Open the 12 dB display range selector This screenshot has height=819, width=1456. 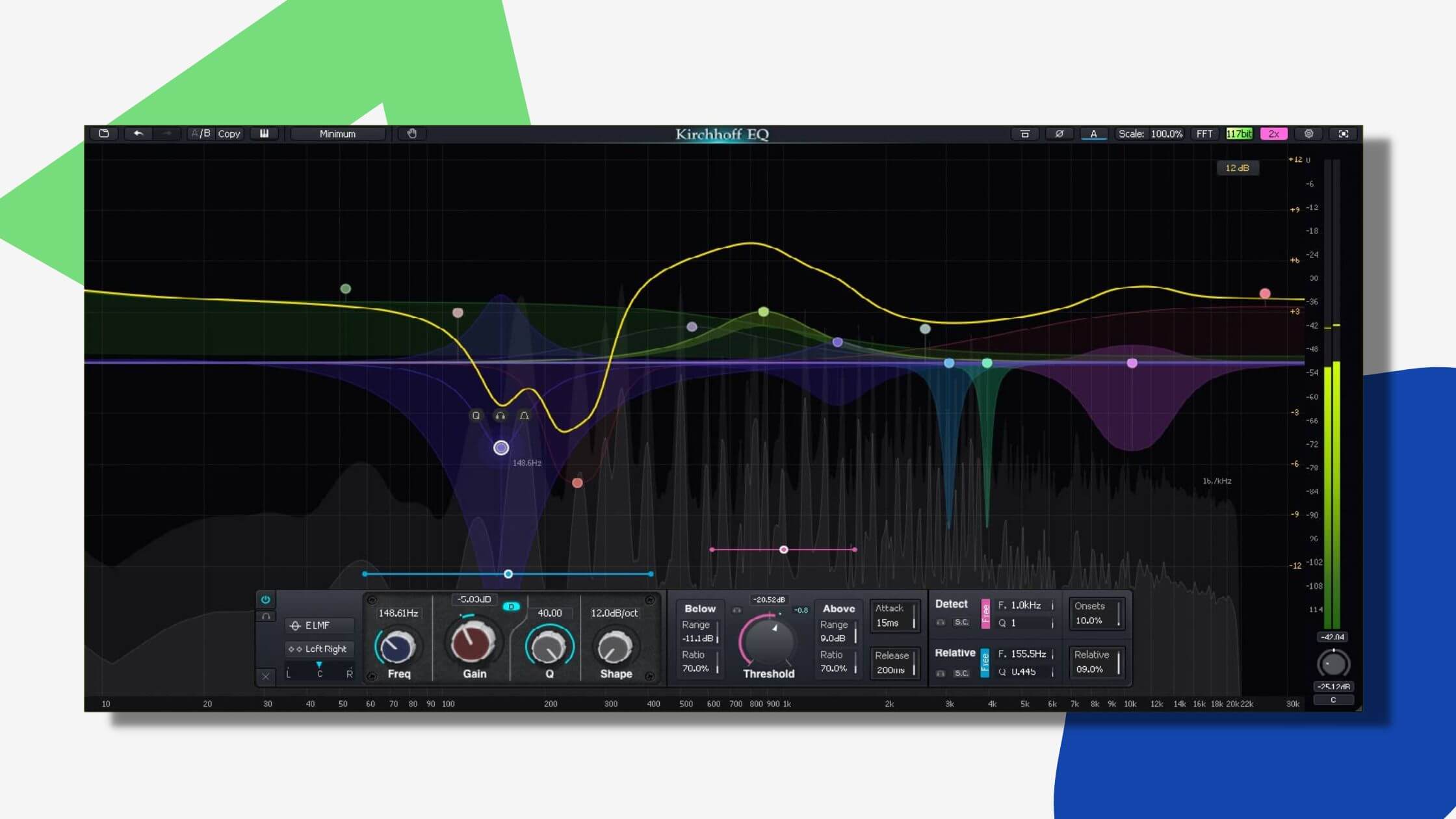point(1237,168)
